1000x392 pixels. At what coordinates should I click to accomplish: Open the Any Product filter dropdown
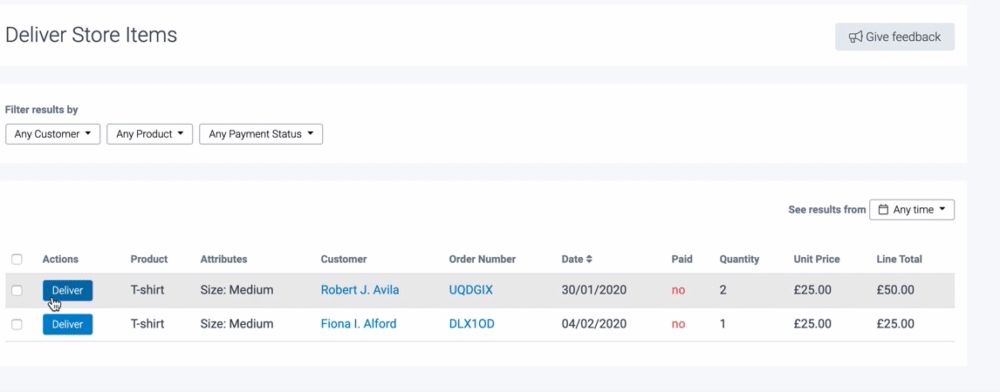pyautogui.click(x=150, y=134)
